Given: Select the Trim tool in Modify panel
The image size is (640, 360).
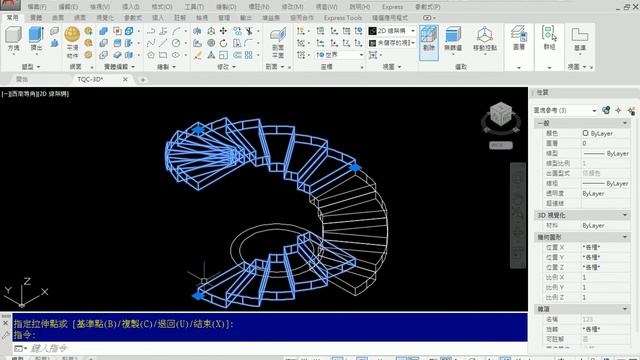Looking at the screenshot, I should (249, 31).
